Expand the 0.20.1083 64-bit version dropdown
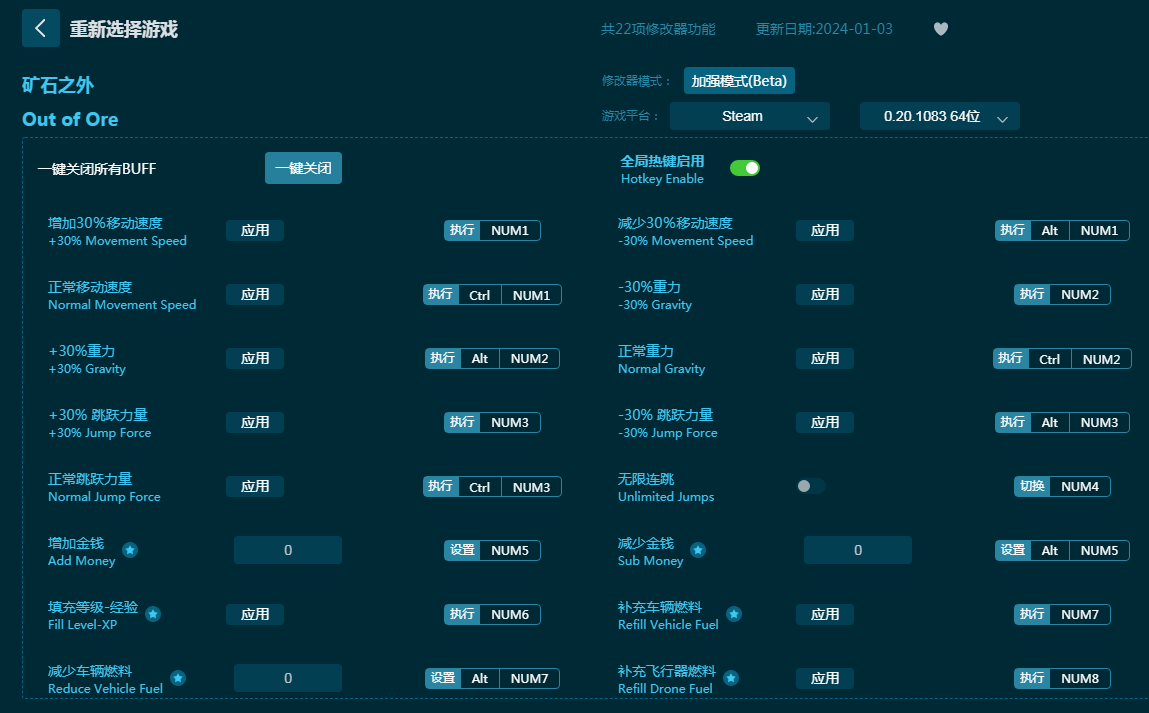 [x=939, y=116]
